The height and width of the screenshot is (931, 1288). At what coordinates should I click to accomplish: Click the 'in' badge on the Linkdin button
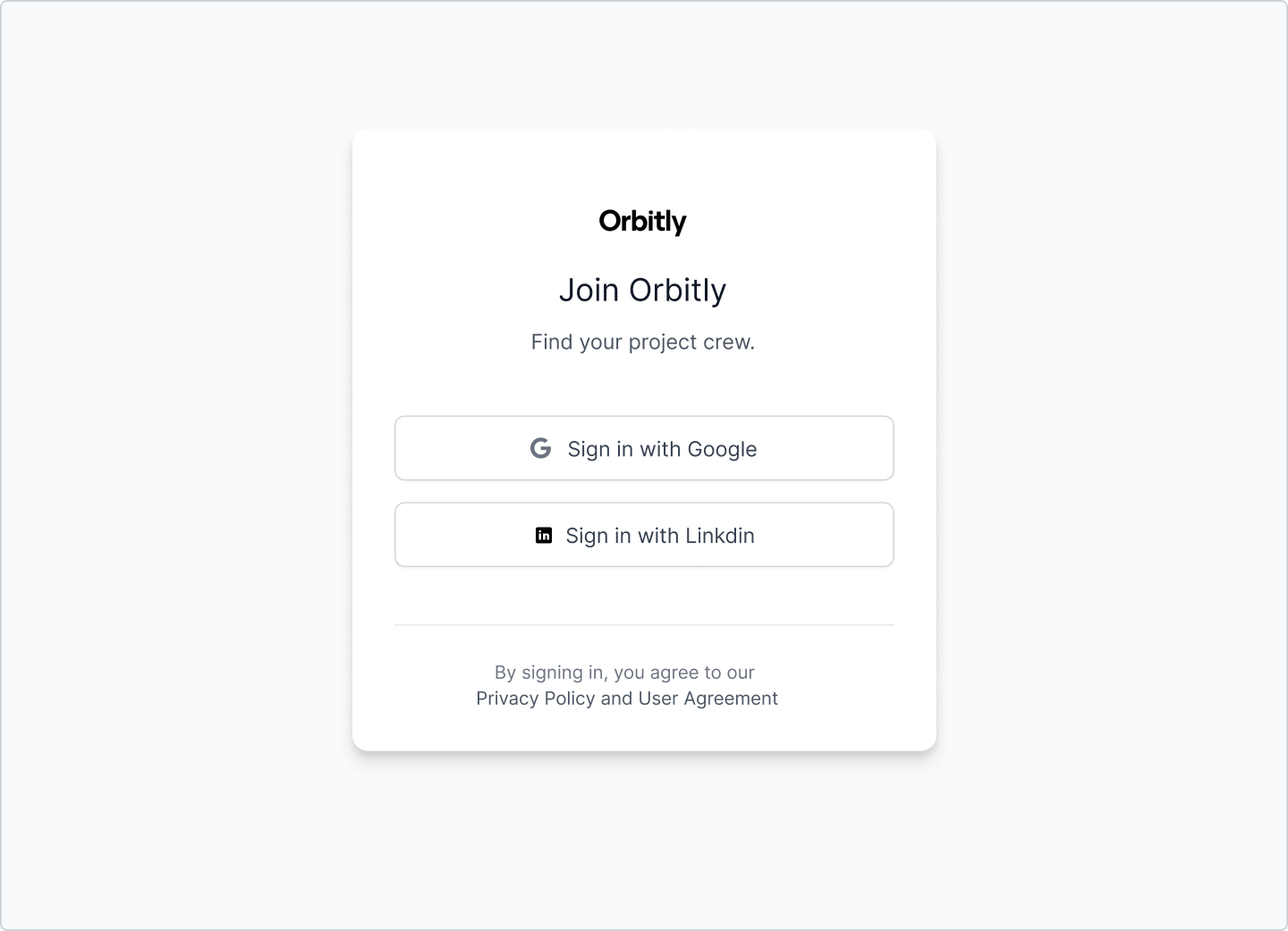[544, 535]
